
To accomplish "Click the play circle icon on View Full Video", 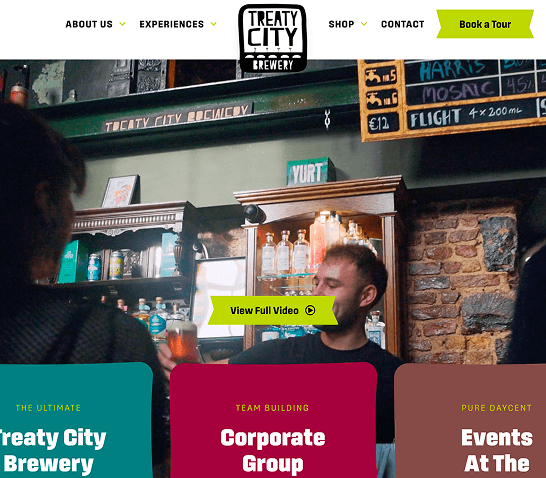I will pyautogui.click(x=310, y=310).
